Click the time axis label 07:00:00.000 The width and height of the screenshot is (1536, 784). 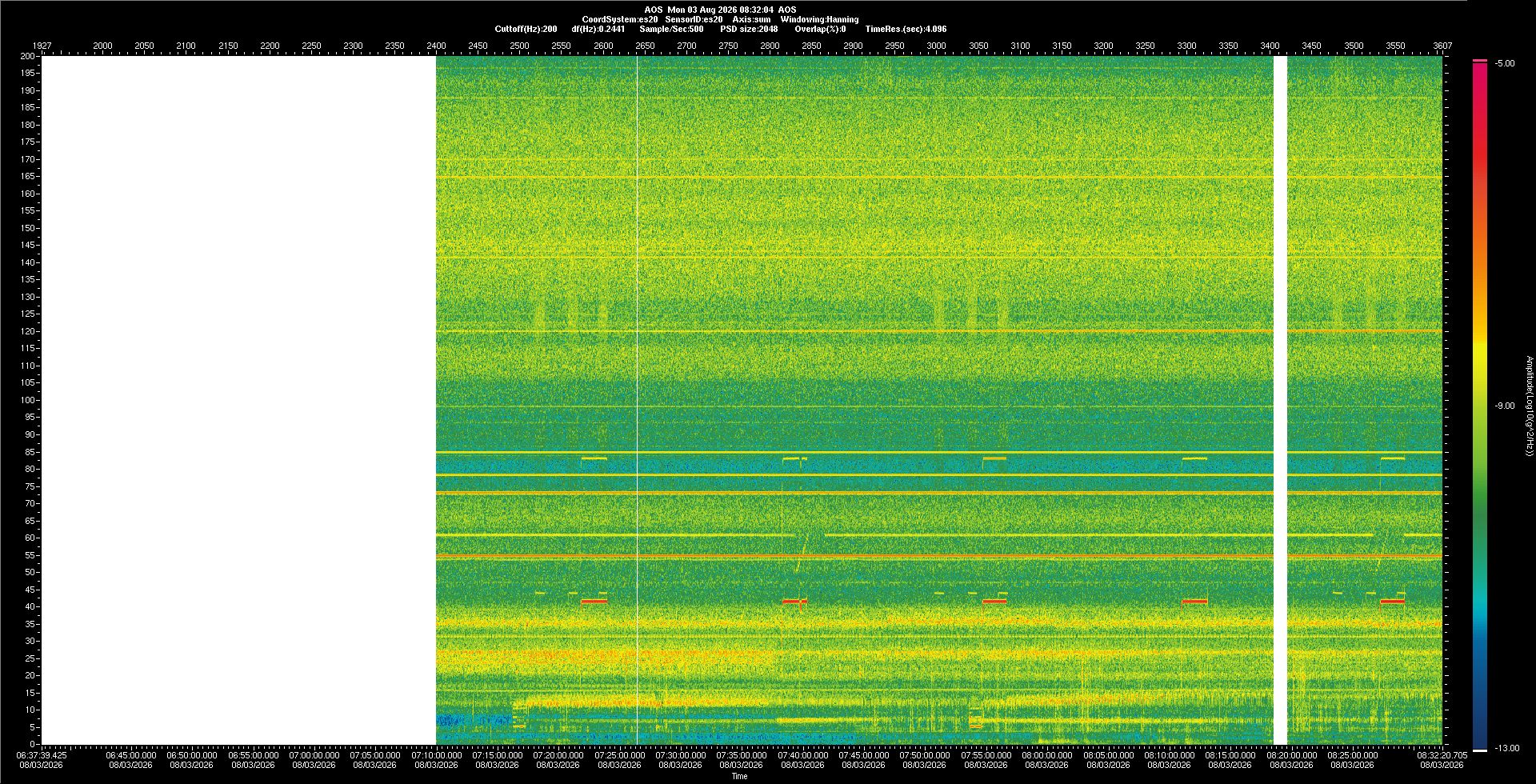coord(314,755)
